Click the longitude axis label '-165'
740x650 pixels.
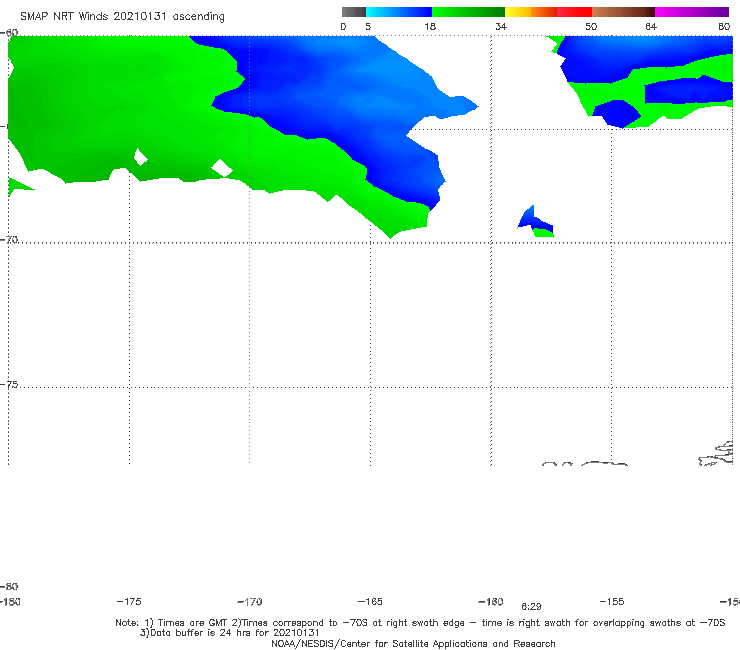click(x=370, y=601)
